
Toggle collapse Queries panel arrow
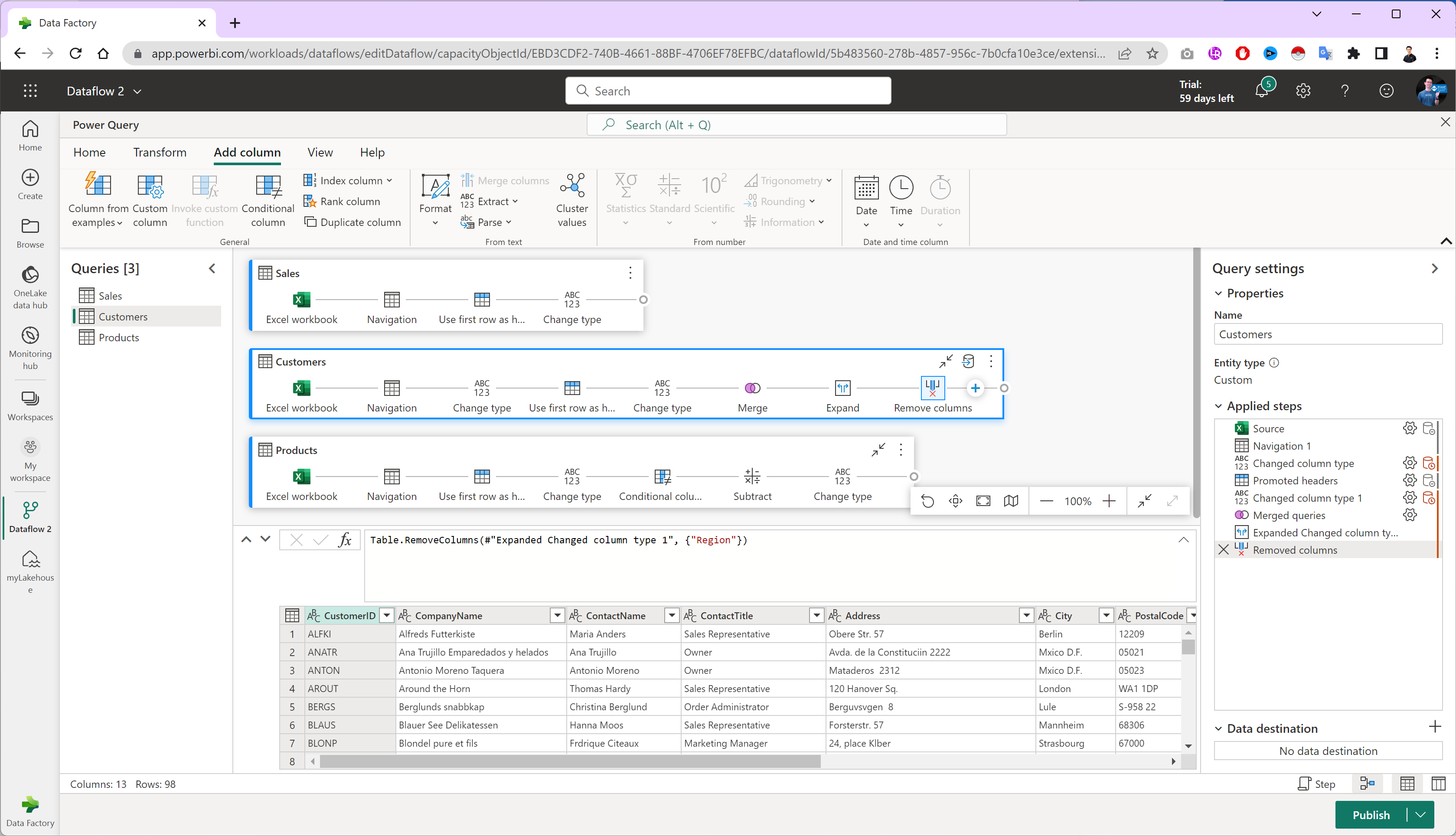click(212, 268)
